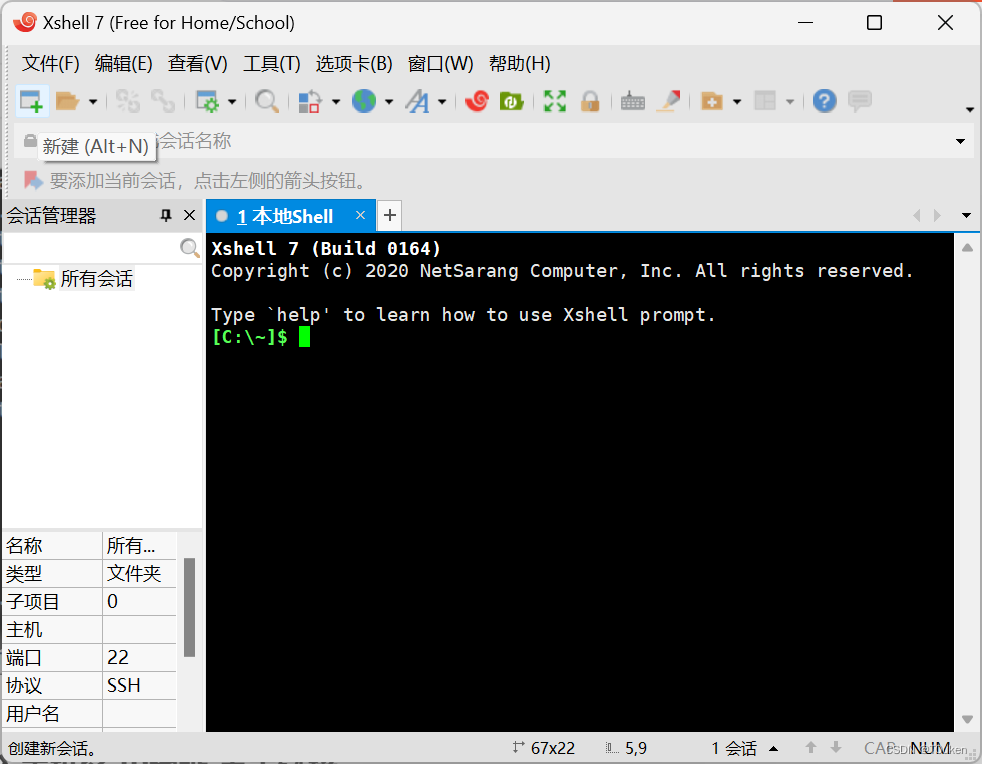Launch Xftp with the green icon
This screenshot has width=982, height=764.
512,101
